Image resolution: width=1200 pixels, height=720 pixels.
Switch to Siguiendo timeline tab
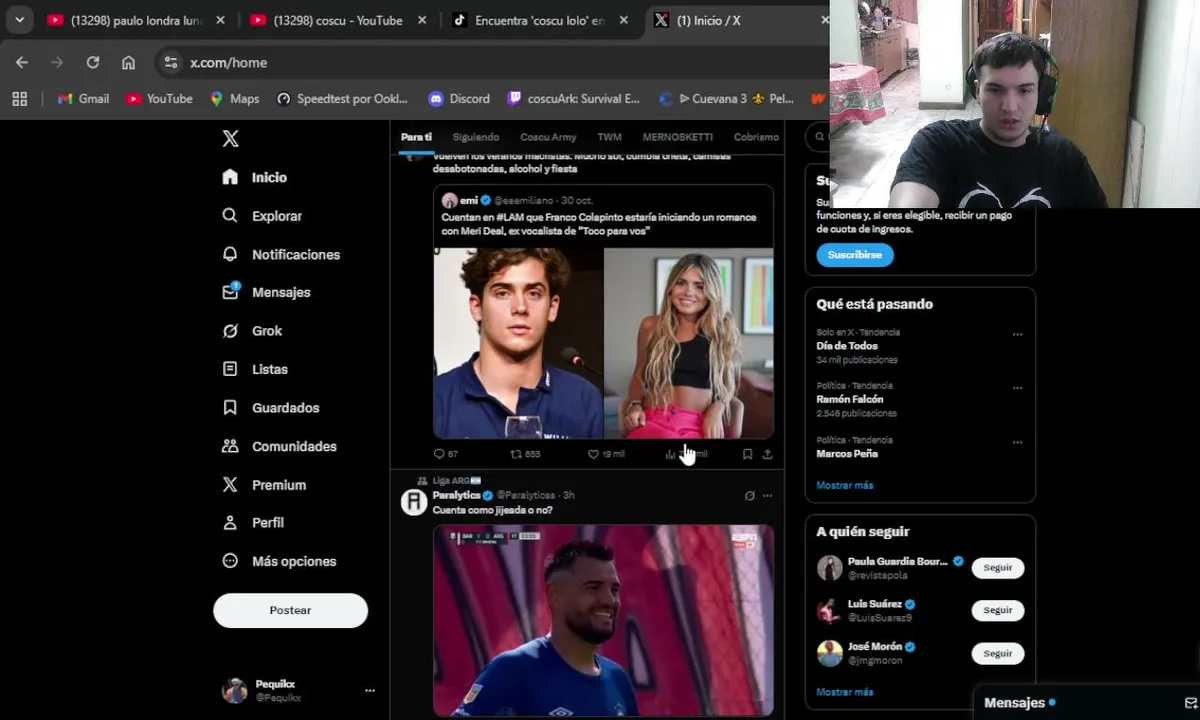pos(475,137)
